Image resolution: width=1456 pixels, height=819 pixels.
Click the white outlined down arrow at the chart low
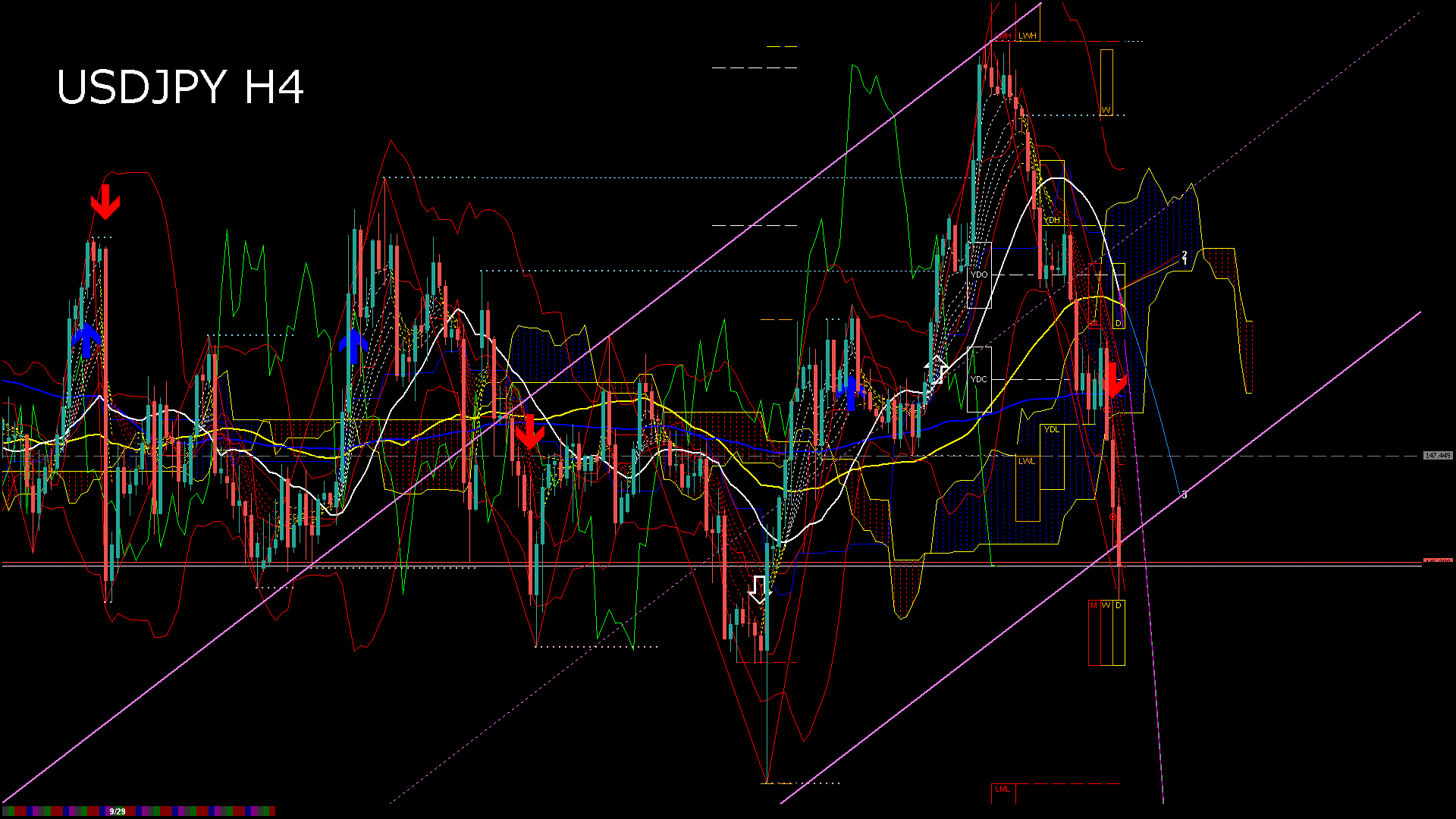coord(759,590)
